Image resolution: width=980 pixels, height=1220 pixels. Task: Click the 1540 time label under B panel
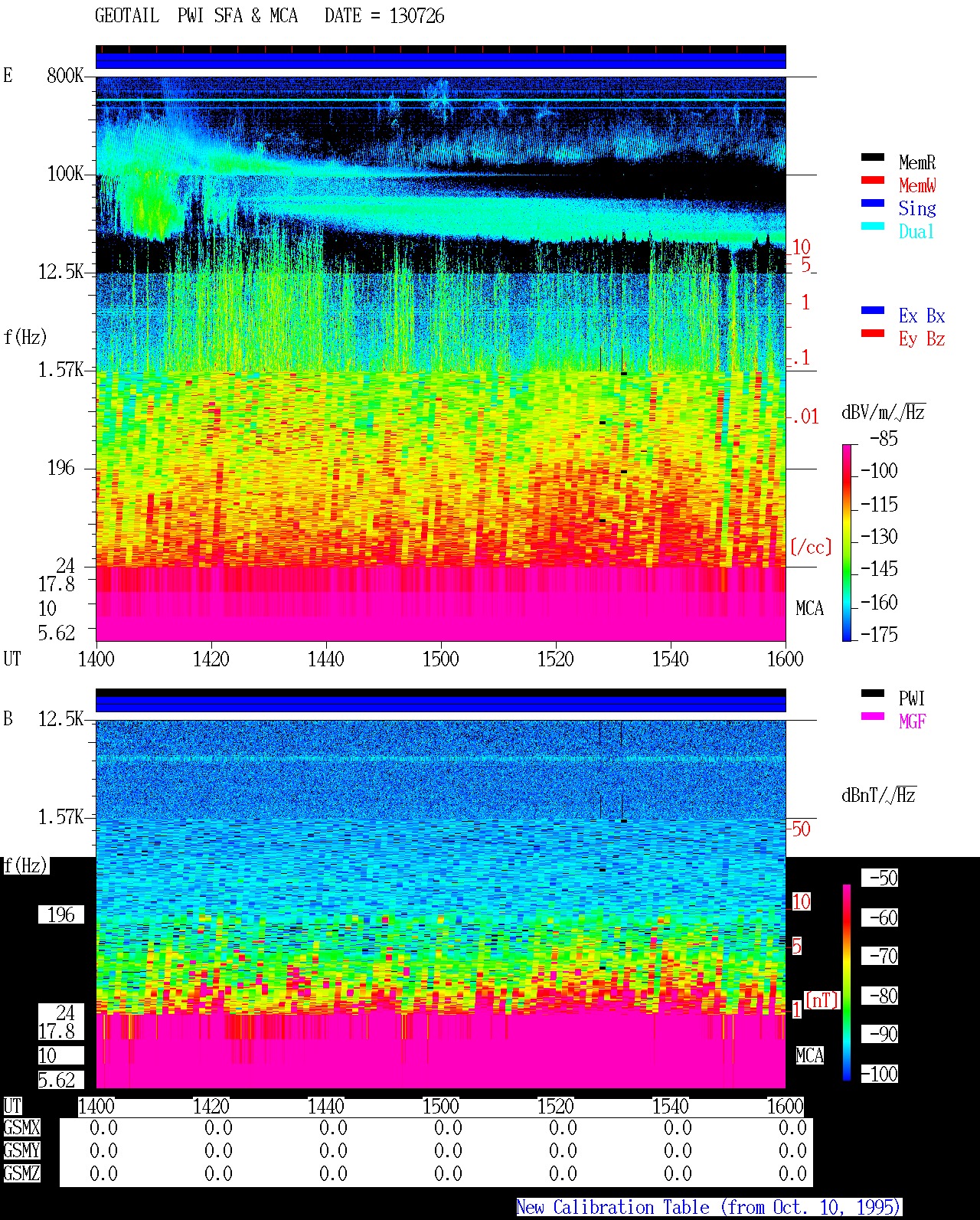(670, 1107)
